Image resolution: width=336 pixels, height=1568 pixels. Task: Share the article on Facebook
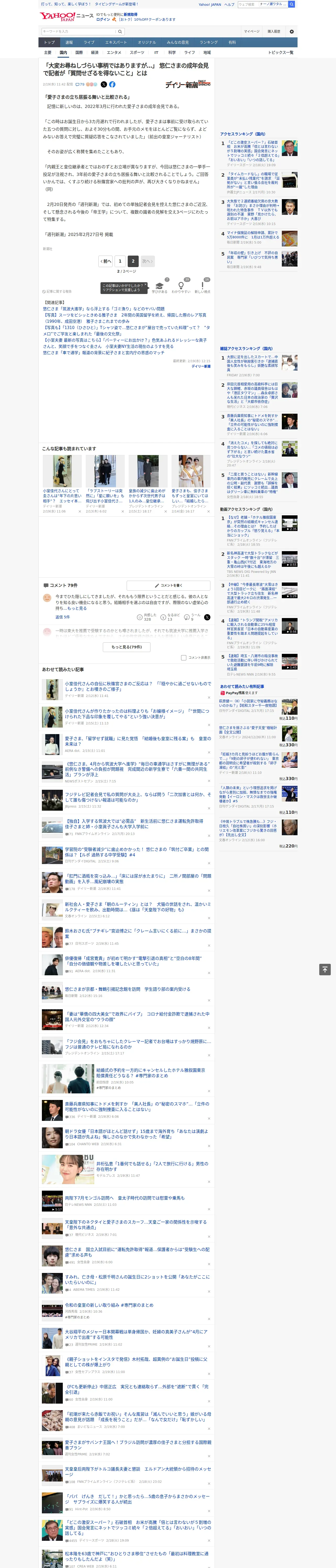point(112,85)
